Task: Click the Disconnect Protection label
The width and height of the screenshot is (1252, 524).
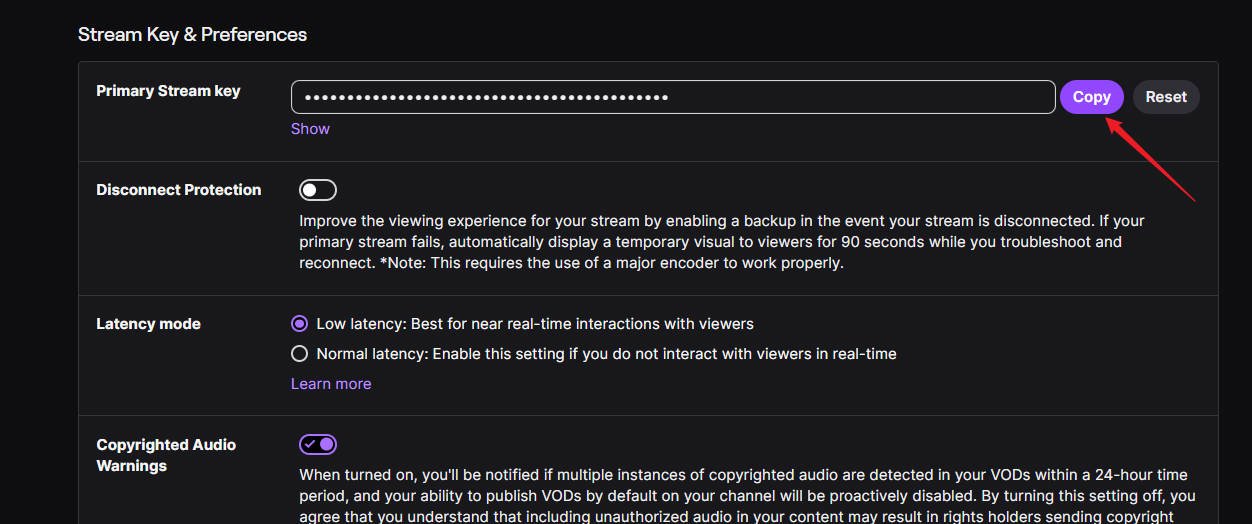Action: click(x=178, y=190)
